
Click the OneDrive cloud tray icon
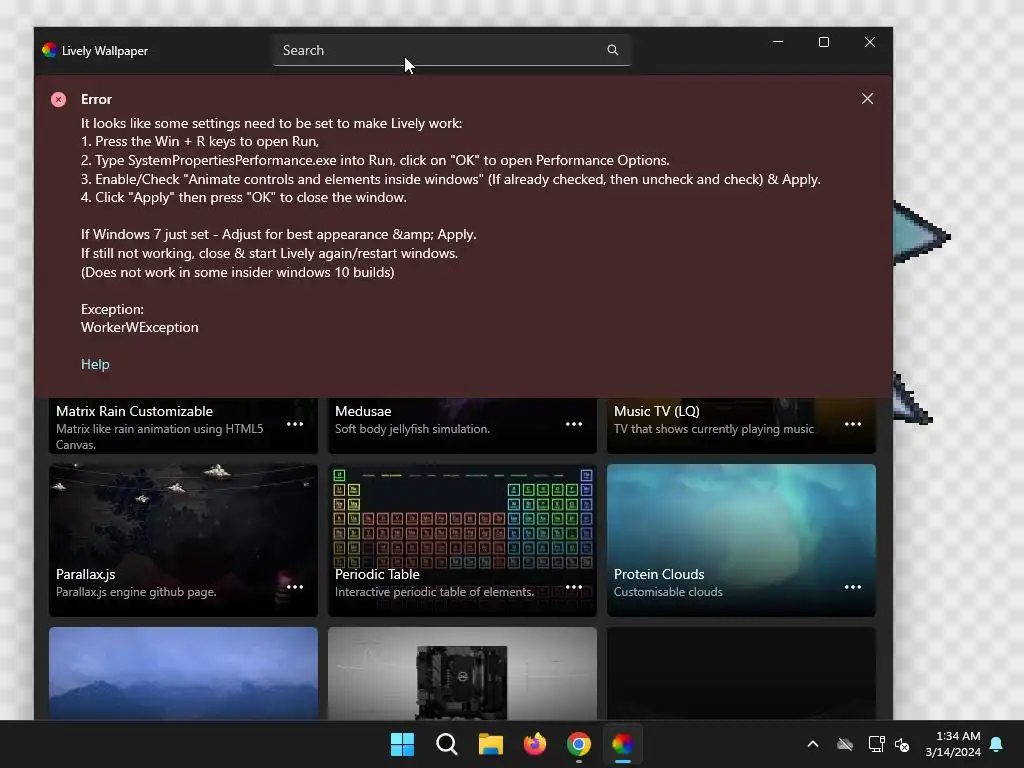pyautogui.click(x=845, y=744)
